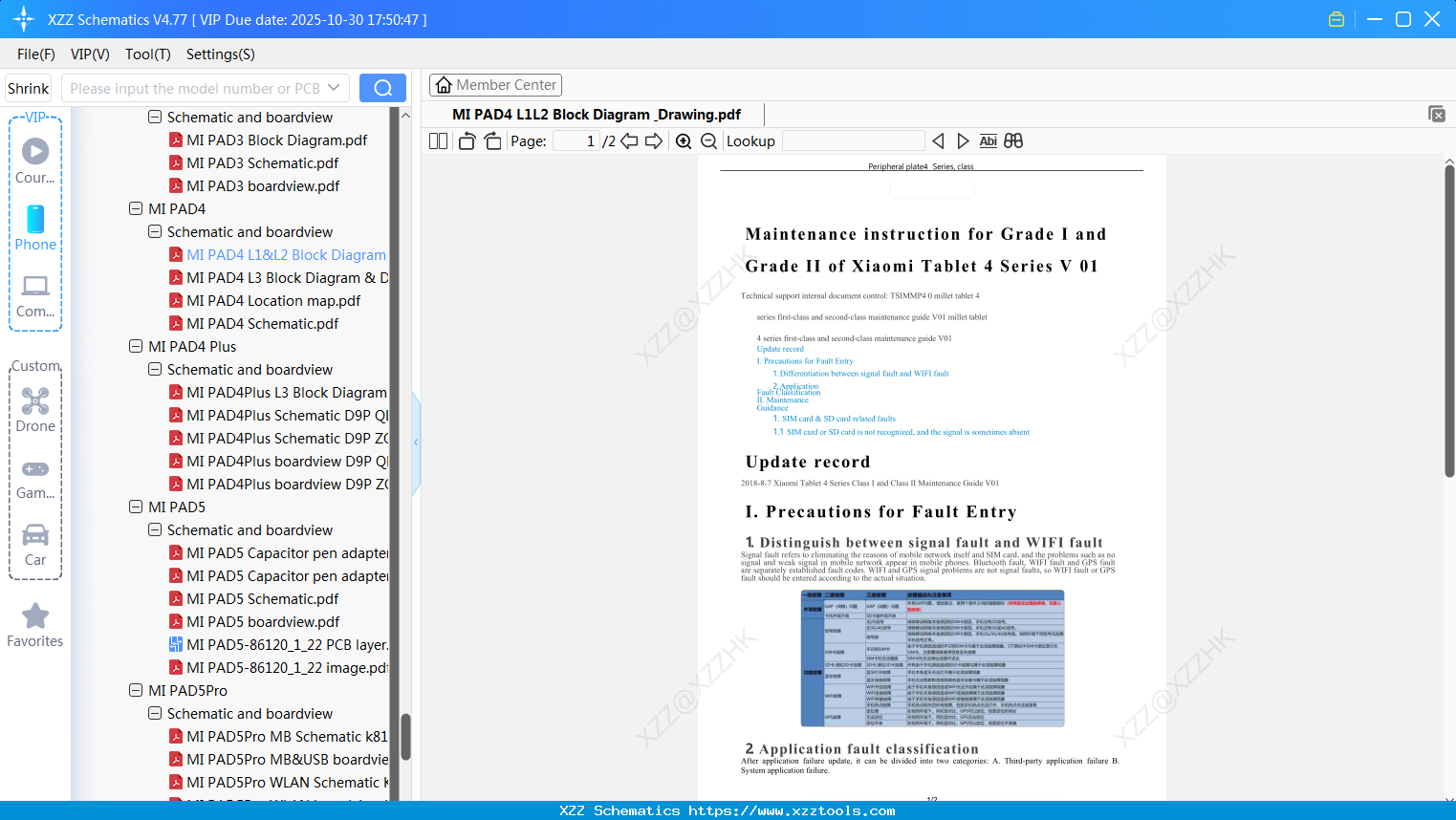This screenshot has height=820, width=1456.
Task: Open MI PAD4 Schematic.pdf
Action: [263, 324]
